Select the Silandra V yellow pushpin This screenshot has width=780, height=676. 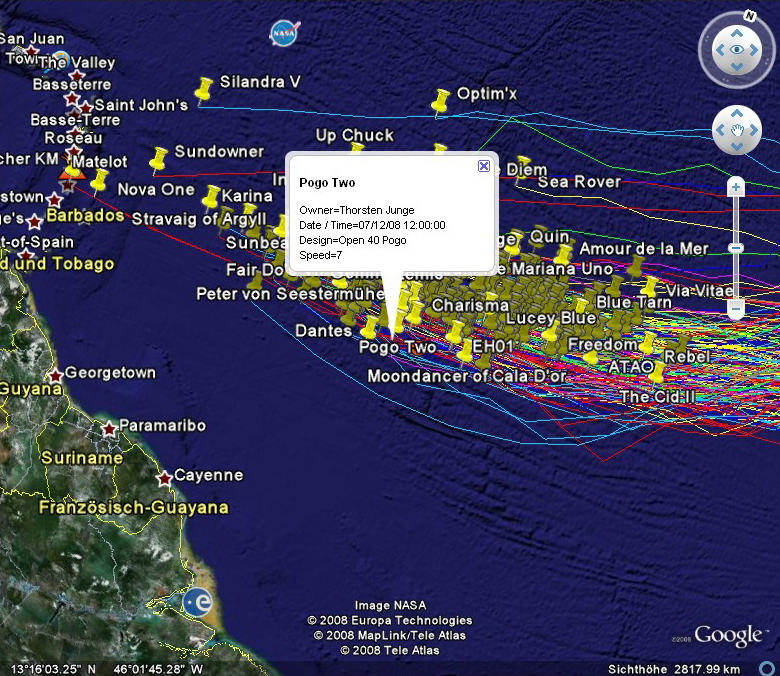click(x=206, y=90)
